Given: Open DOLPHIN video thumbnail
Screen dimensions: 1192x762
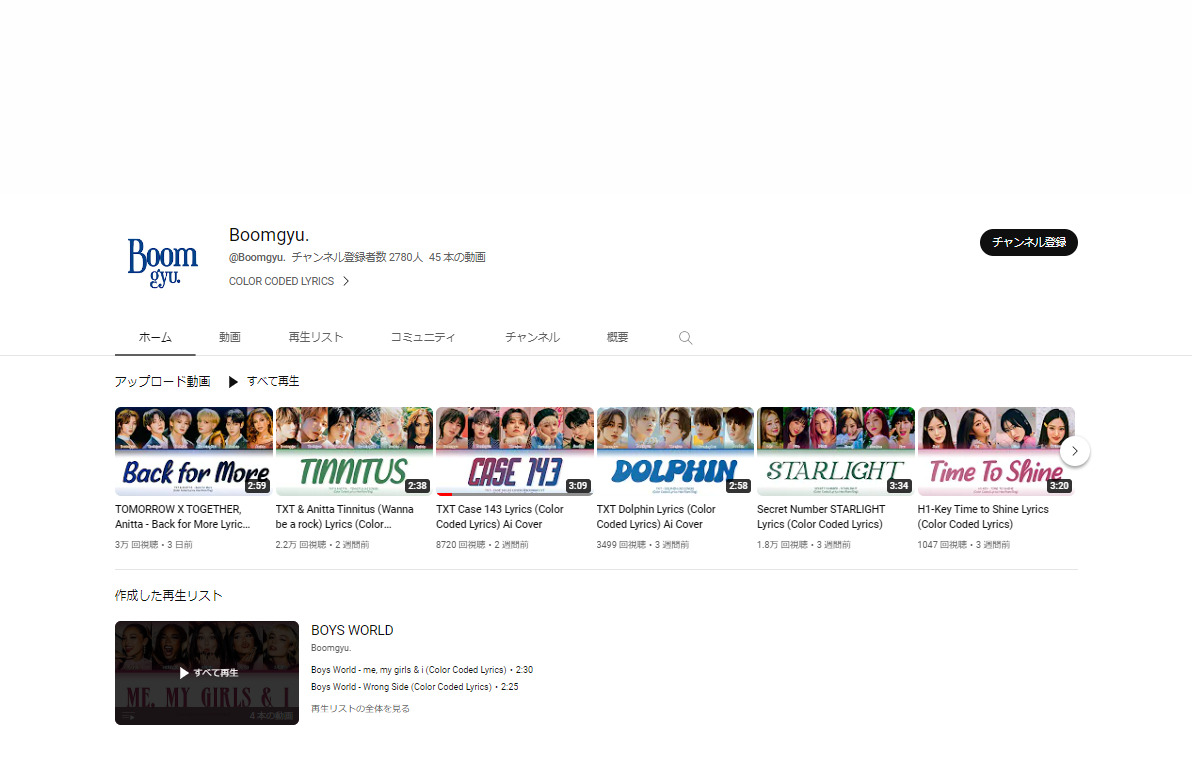Looking at the screenshot, I should click(x=675, y=451).
